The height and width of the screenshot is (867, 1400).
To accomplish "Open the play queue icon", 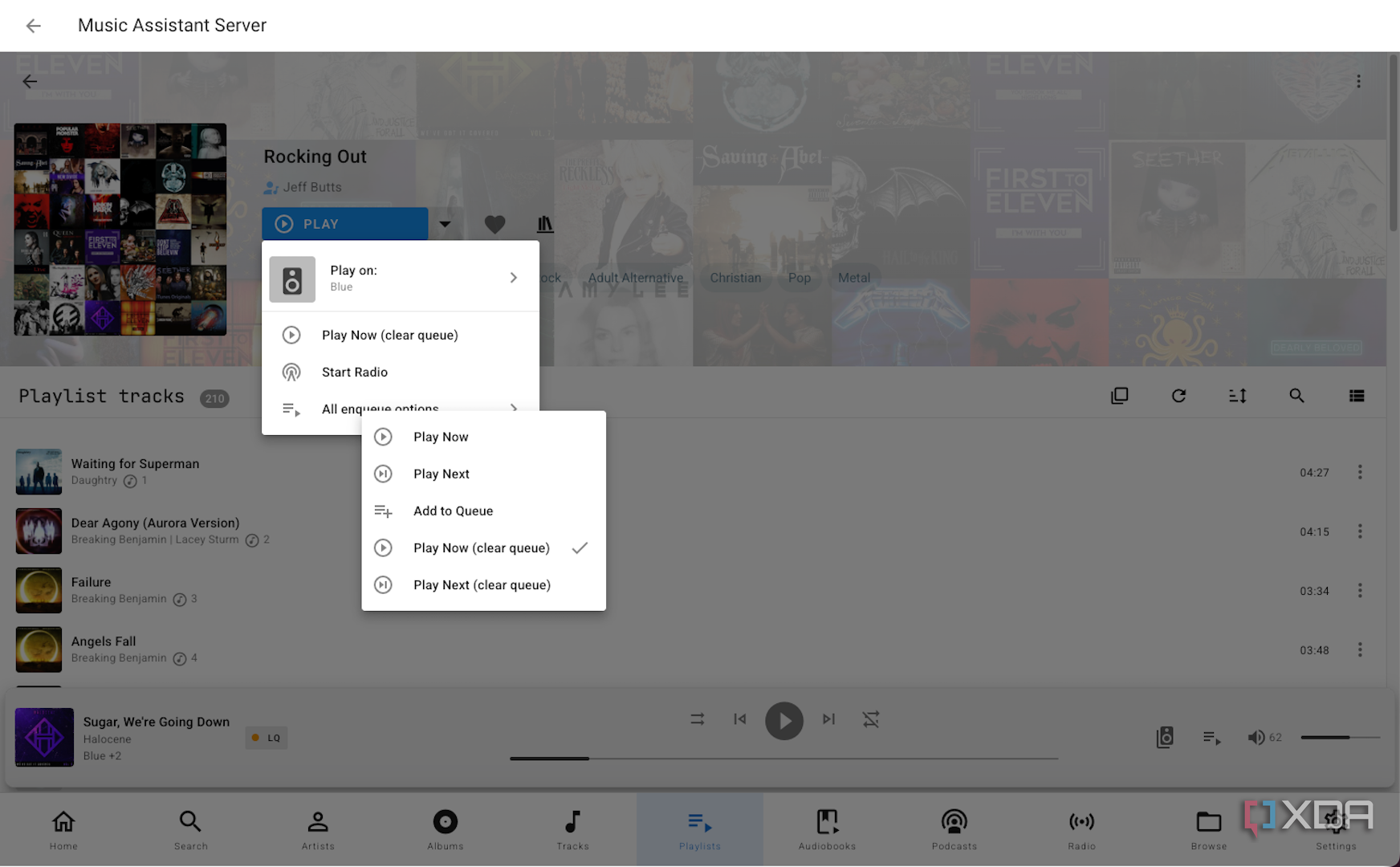I will click(1212, 737).
